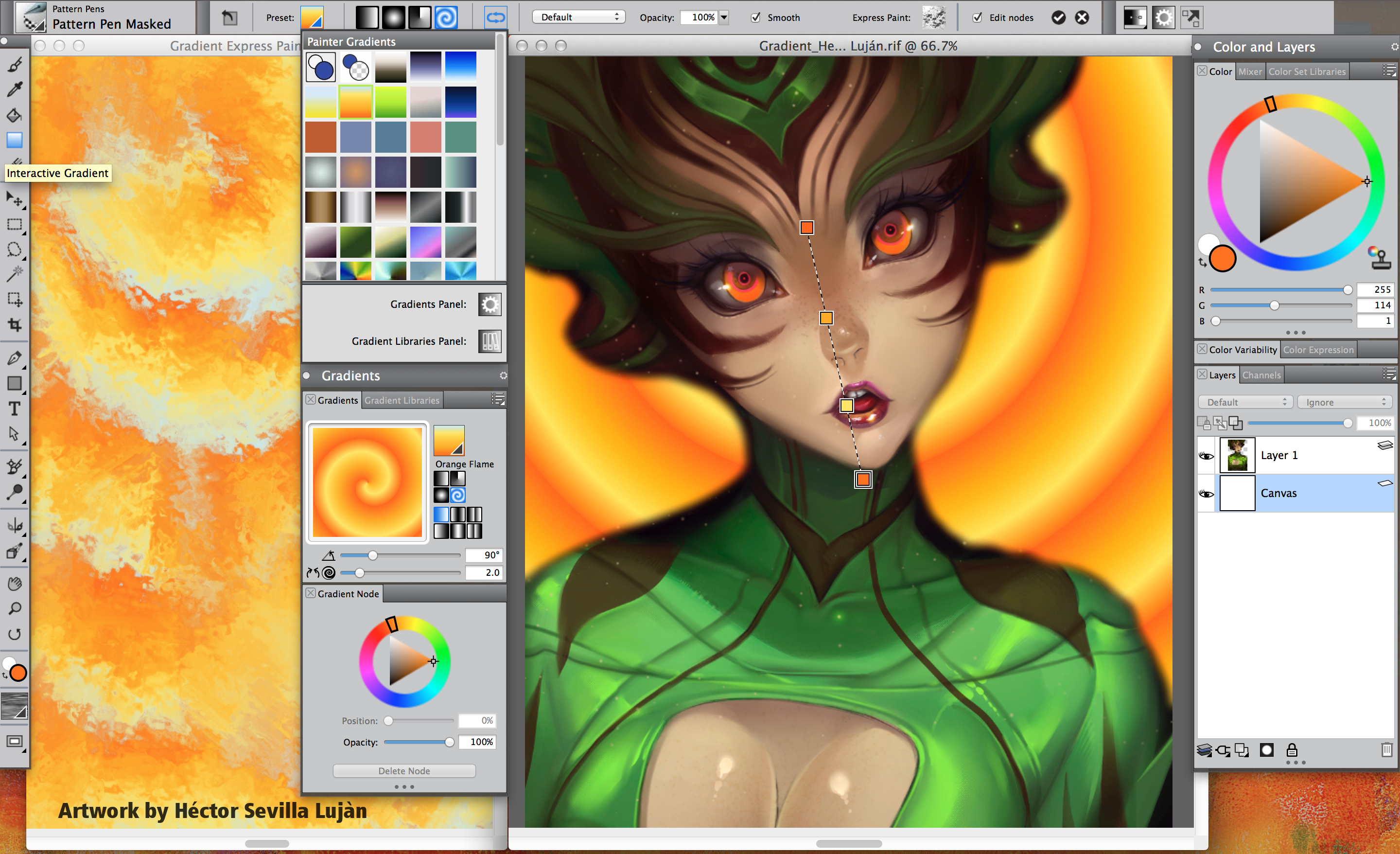
Task: Cancel gradient with the X button
Action: [x=1082, y=18]
